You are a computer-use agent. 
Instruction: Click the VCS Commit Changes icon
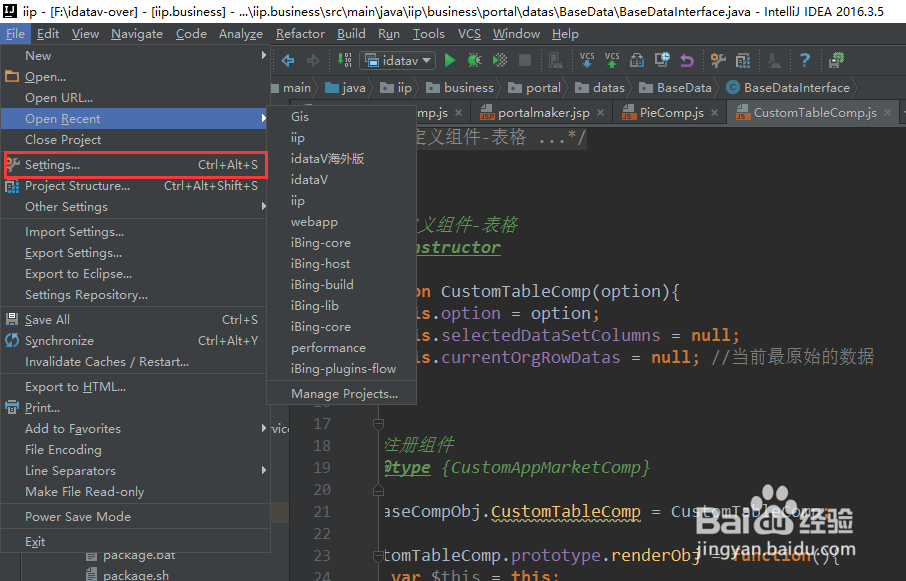click(612, 60)
